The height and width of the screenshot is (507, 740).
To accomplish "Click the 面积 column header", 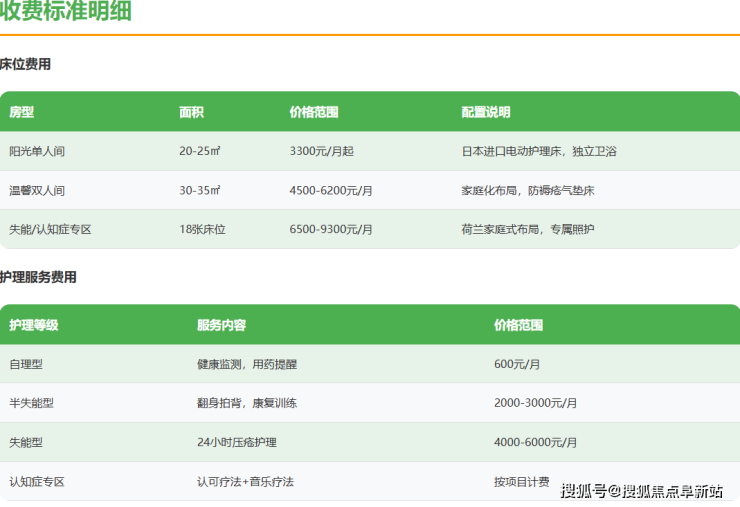I will pos(191,112).
